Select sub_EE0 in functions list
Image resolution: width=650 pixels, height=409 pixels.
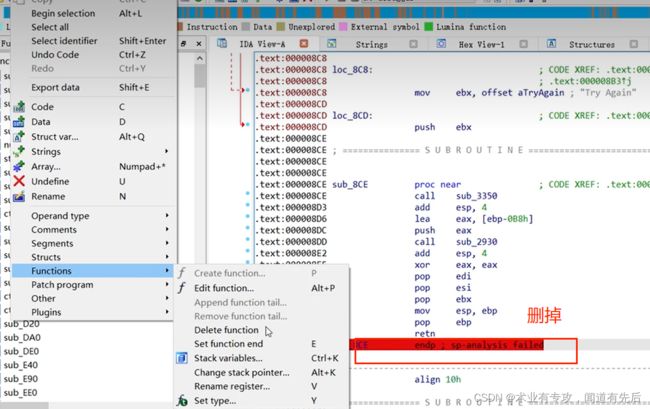tap(20, 392)
